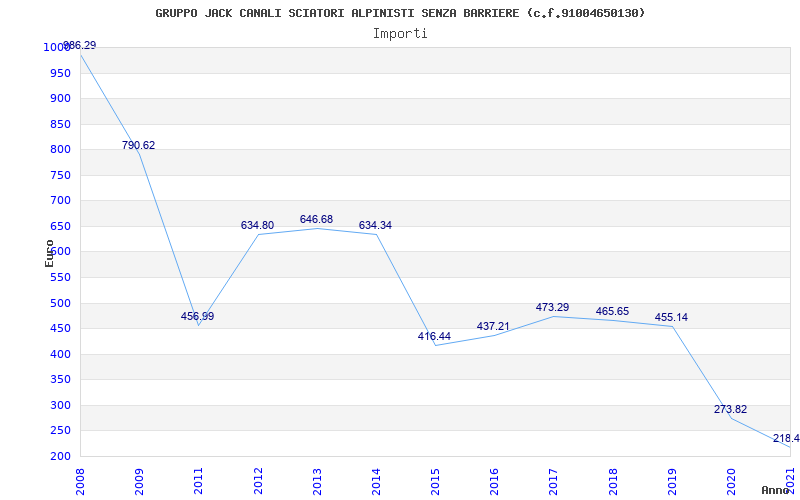Screen dimensions: 800x500
Task: Click the 2016 year axis label
Action: click(x=495, y=482)
